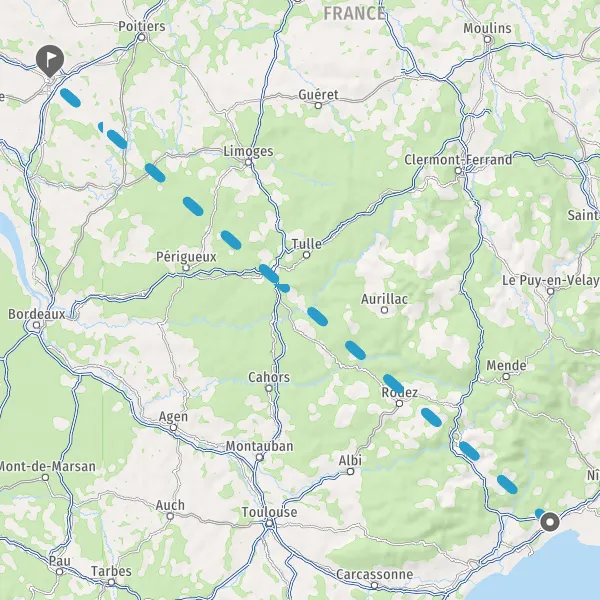Click the Carcassonne city label
The height and width of the screenshot is (600, 600).
375,574
